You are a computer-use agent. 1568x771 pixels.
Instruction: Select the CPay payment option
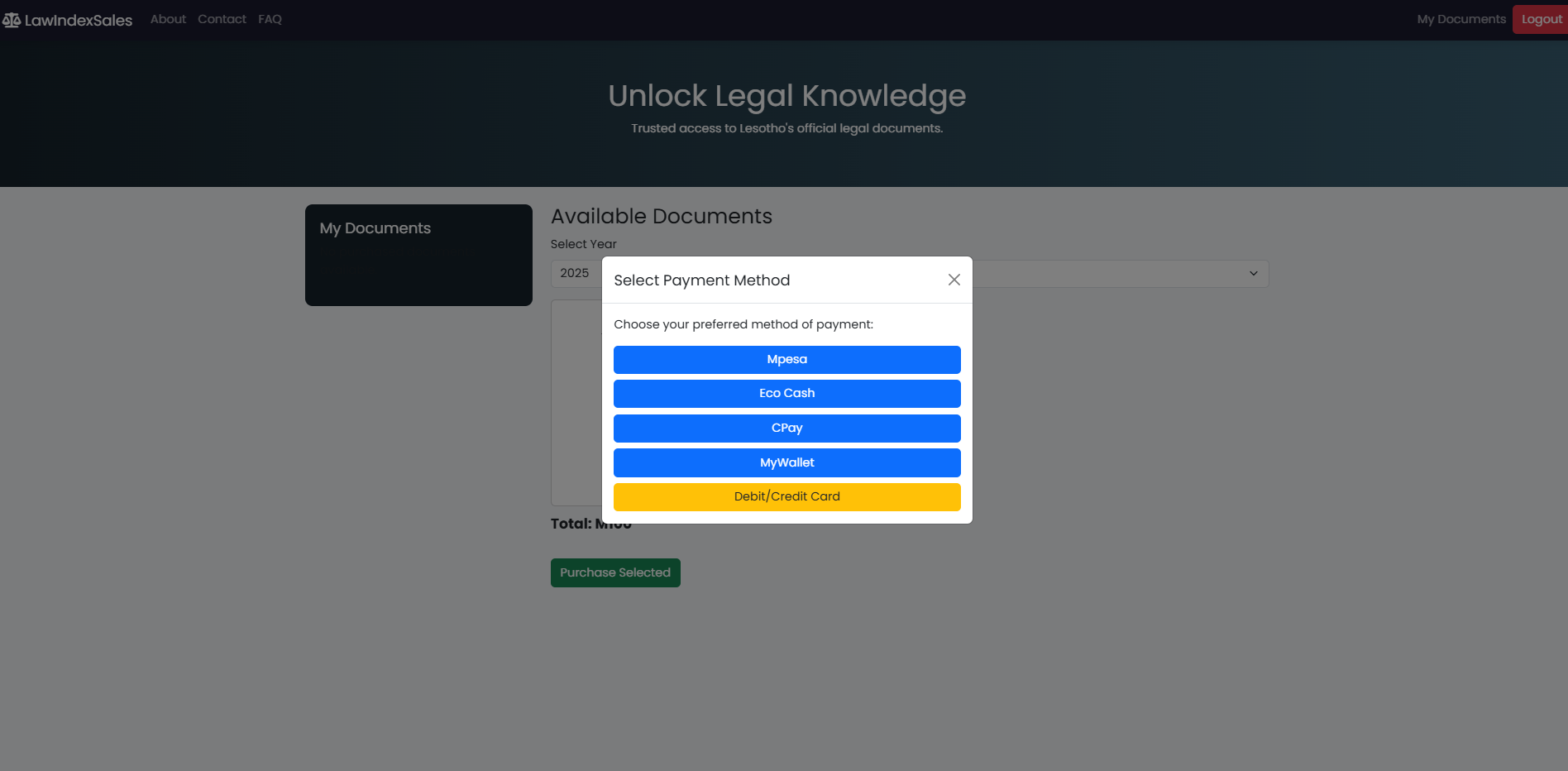tap(786, 429)
